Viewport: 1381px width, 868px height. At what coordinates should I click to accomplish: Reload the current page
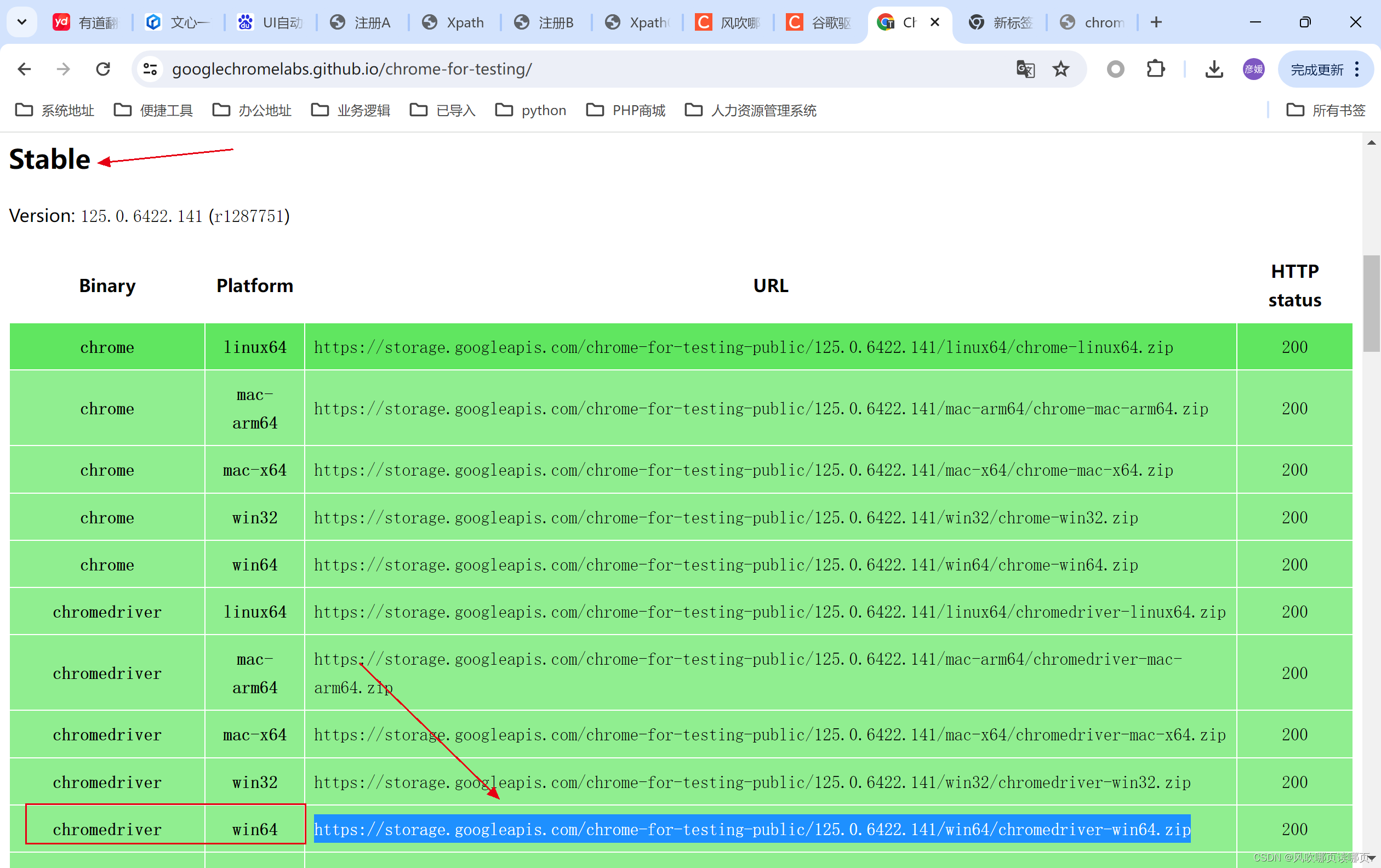[102, 70]
